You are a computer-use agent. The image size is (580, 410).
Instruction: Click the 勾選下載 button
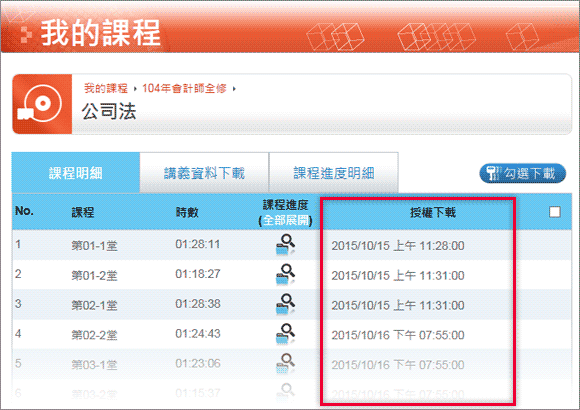tap(523, 173)
